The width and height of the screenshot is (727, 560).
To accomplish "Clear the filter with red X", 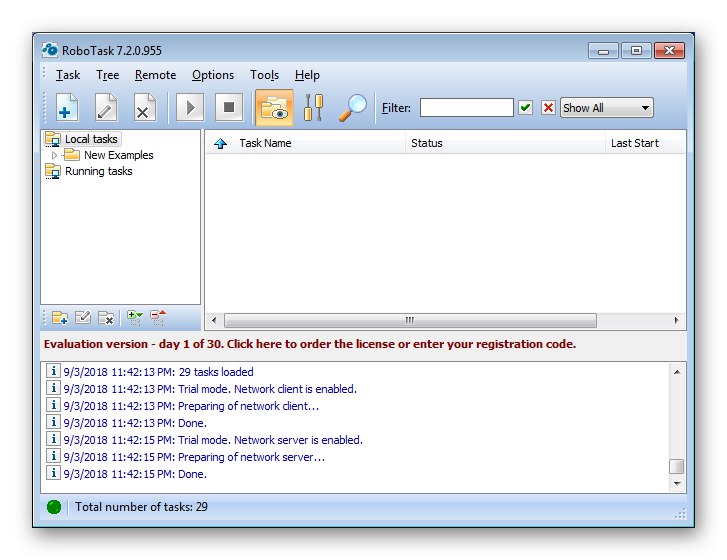I will tap(548, 108).
